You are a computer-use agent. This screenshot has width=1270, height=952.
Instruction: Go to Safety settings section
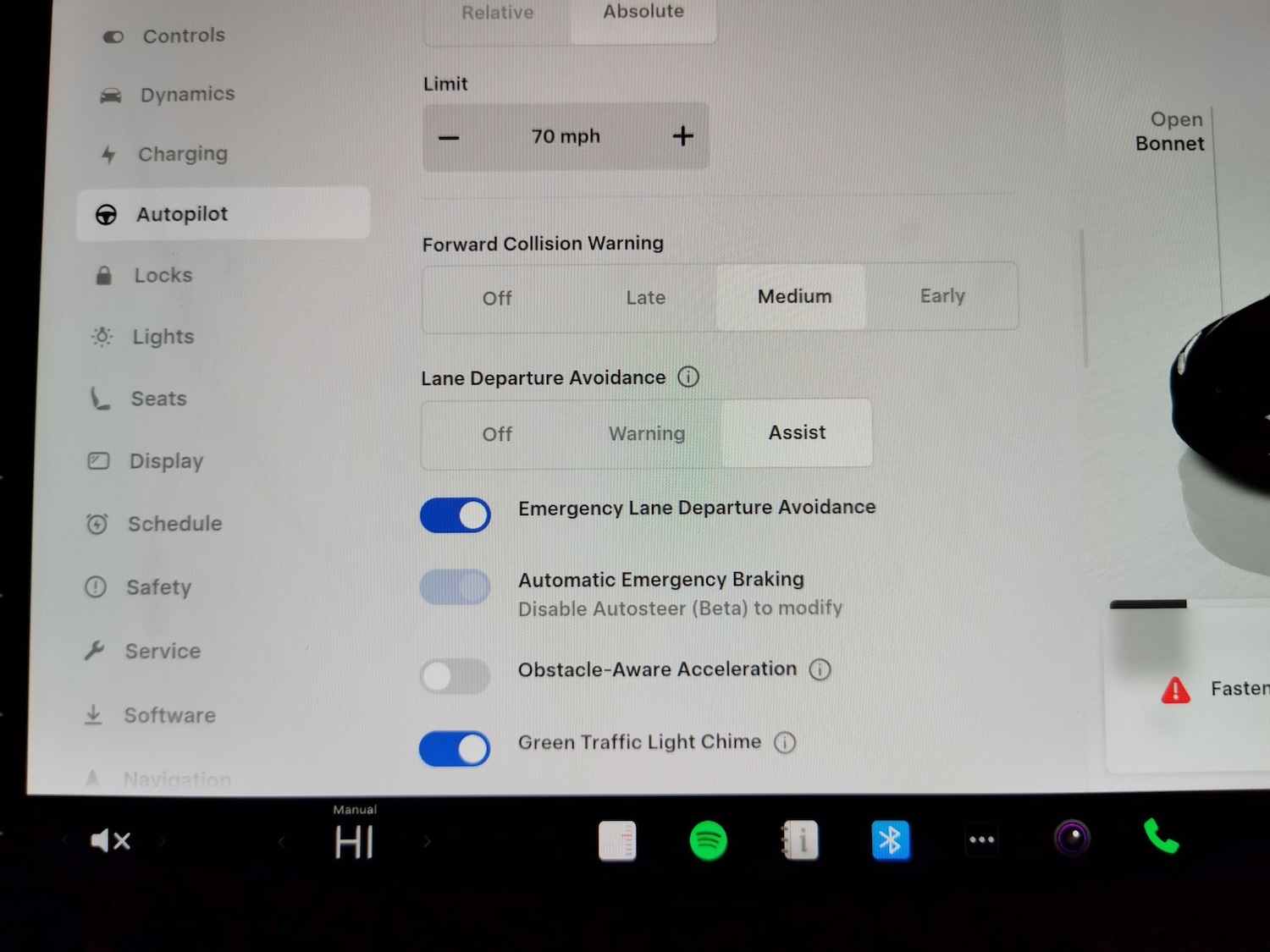coord(158,587)
